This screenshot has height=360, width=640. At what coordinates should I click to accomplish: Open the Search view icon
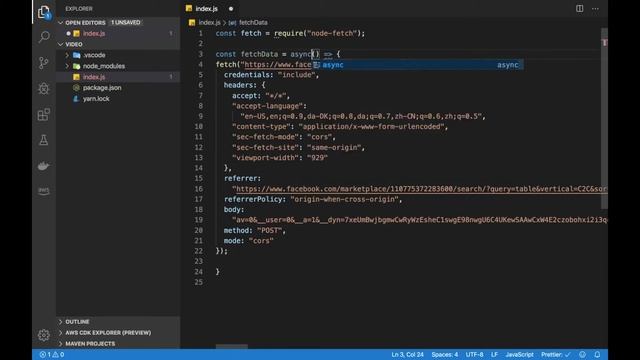(x=44, y=37)
